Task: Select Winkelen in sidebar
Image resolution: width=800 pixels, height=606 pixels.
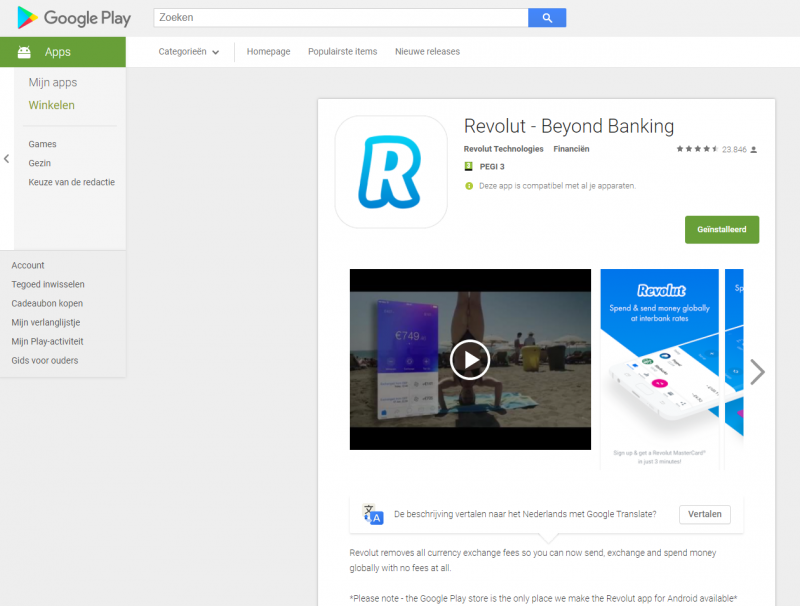Action: 52,105
